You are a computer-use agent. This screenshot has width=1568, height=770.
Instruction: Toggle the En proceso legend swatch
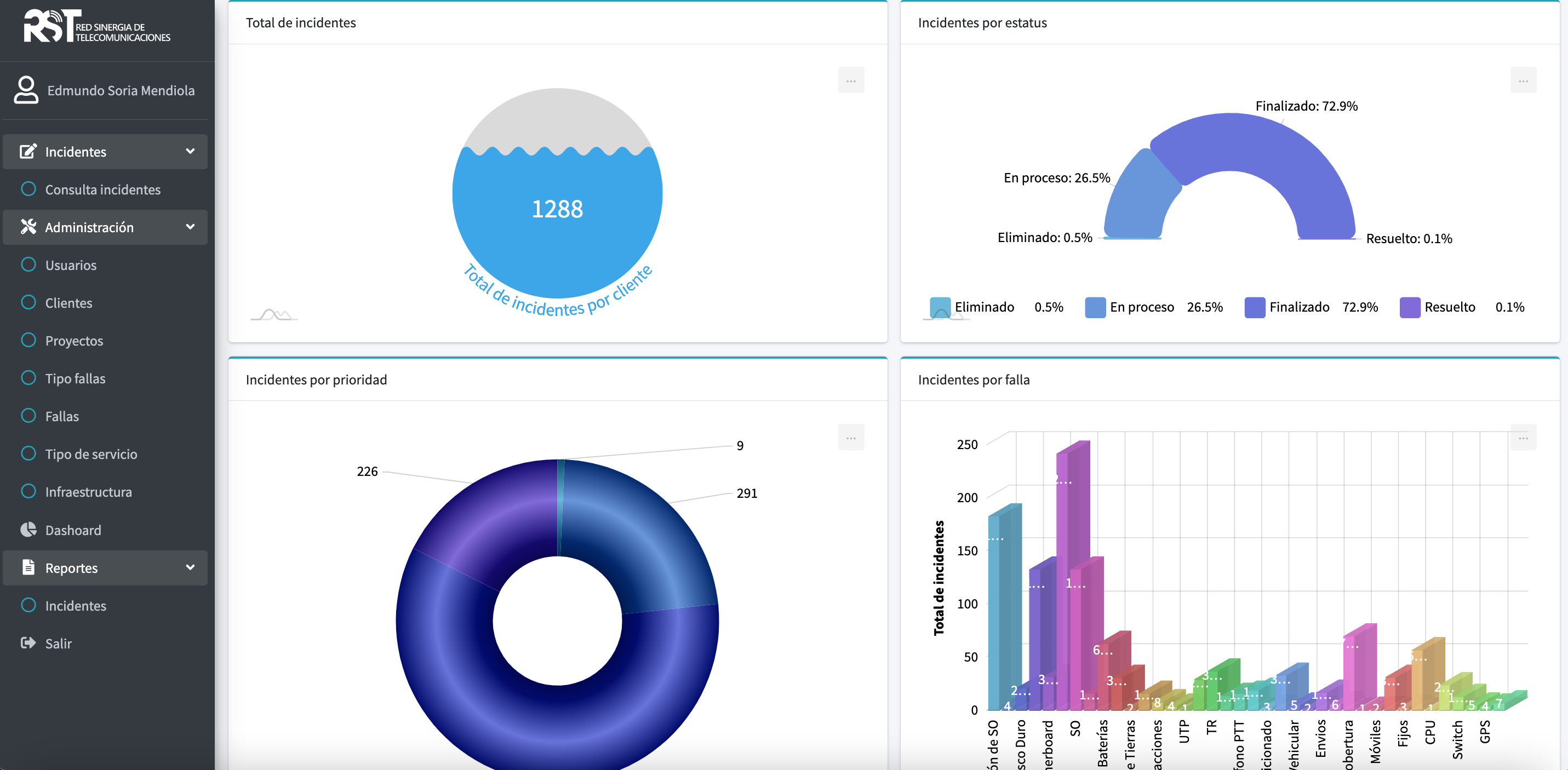coord(1095,307)
